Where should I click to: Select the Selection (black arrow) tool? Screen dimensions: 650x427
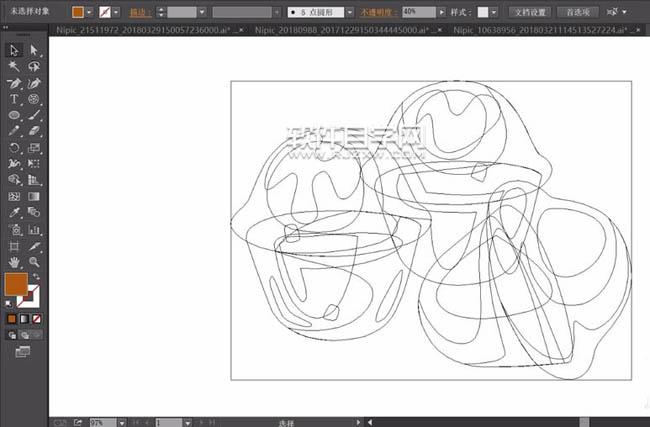click(x=15, y=50)
